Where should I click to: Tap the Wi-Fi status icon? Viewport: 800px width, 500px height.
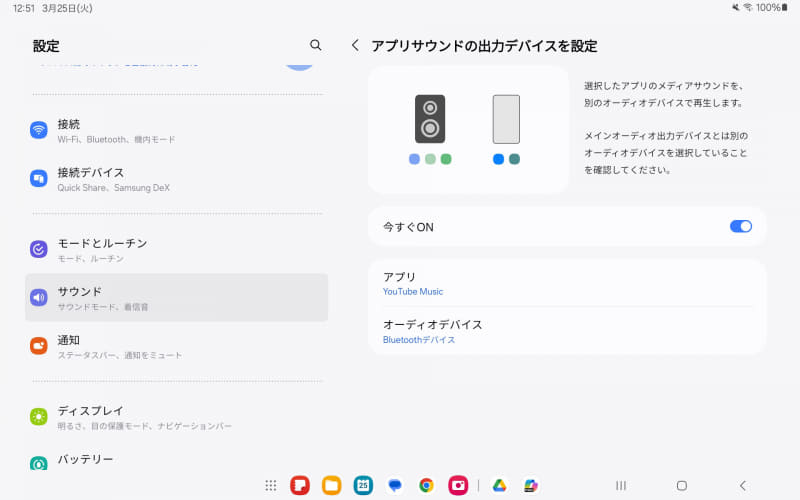click(x=748, y=7)
